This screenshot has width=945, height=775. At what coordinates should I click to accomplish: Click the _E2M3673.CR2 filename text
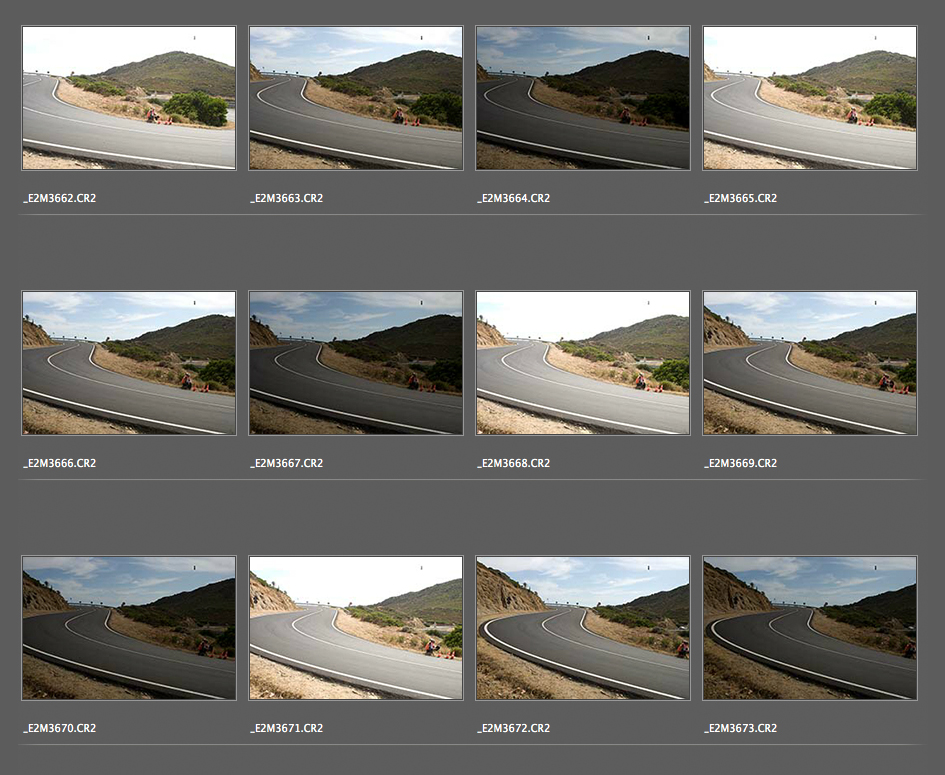click(x=741, y=728)
